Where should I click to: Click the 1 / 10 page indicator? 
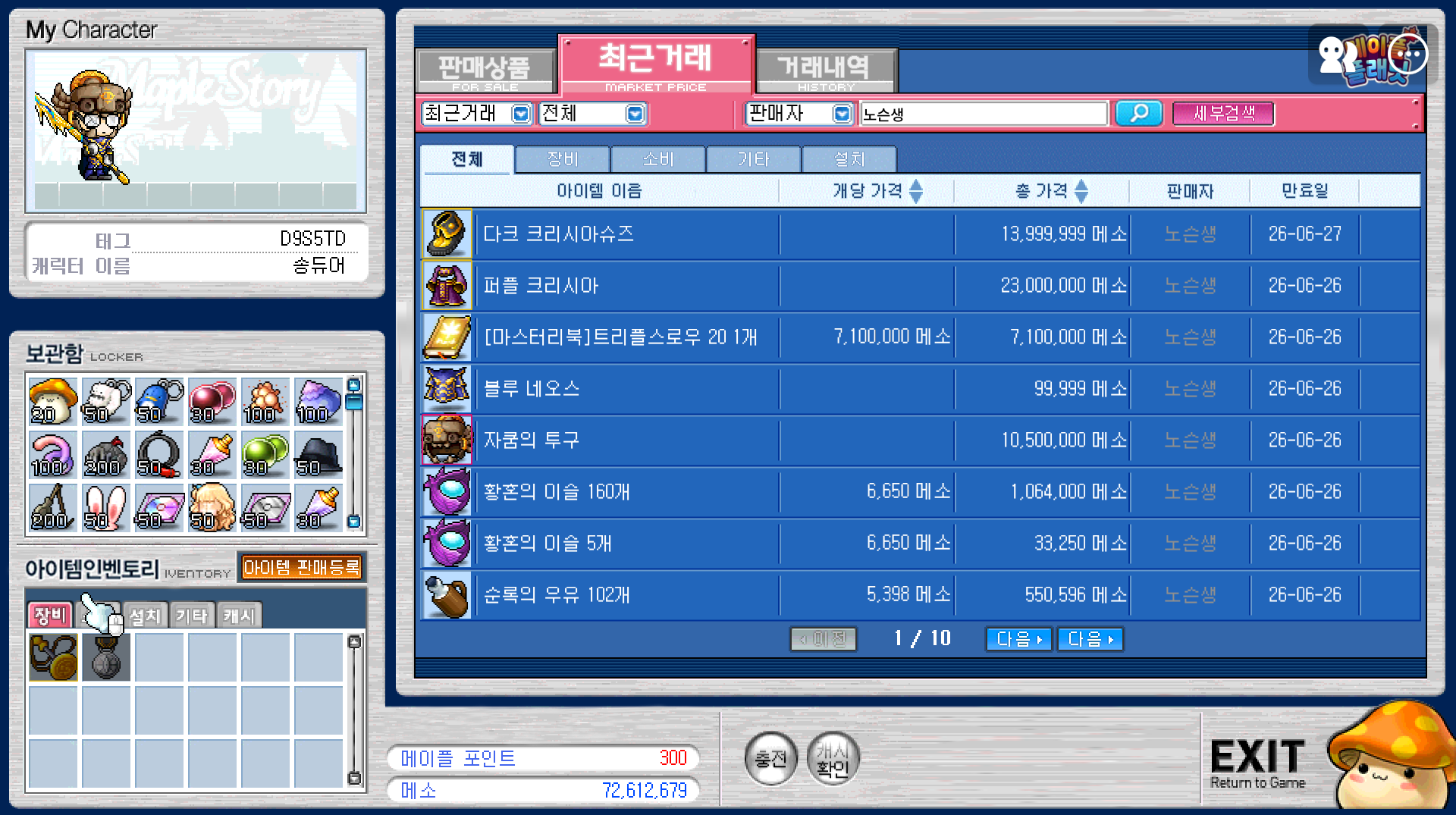(922, 638)
